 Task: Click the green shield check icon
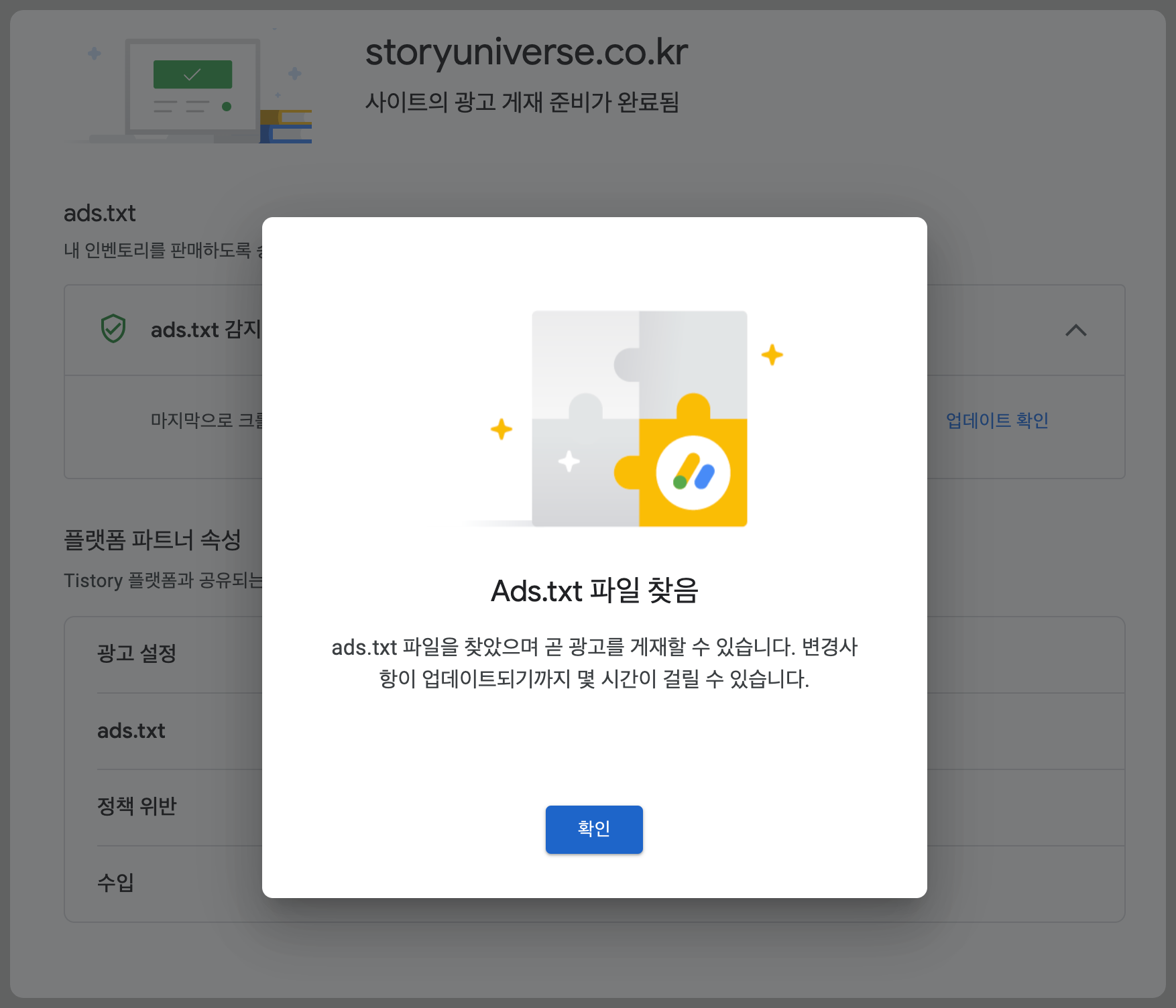click(x=113, y=329)
